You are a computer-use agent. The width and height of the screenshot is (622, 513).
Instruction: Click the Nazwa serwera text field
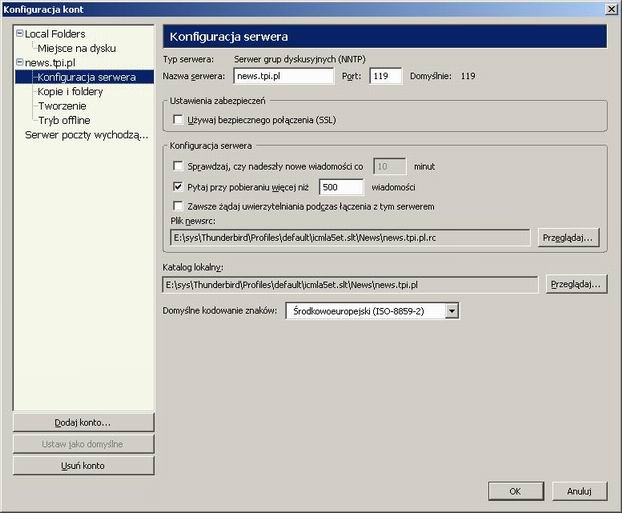(x=283, y=76)
